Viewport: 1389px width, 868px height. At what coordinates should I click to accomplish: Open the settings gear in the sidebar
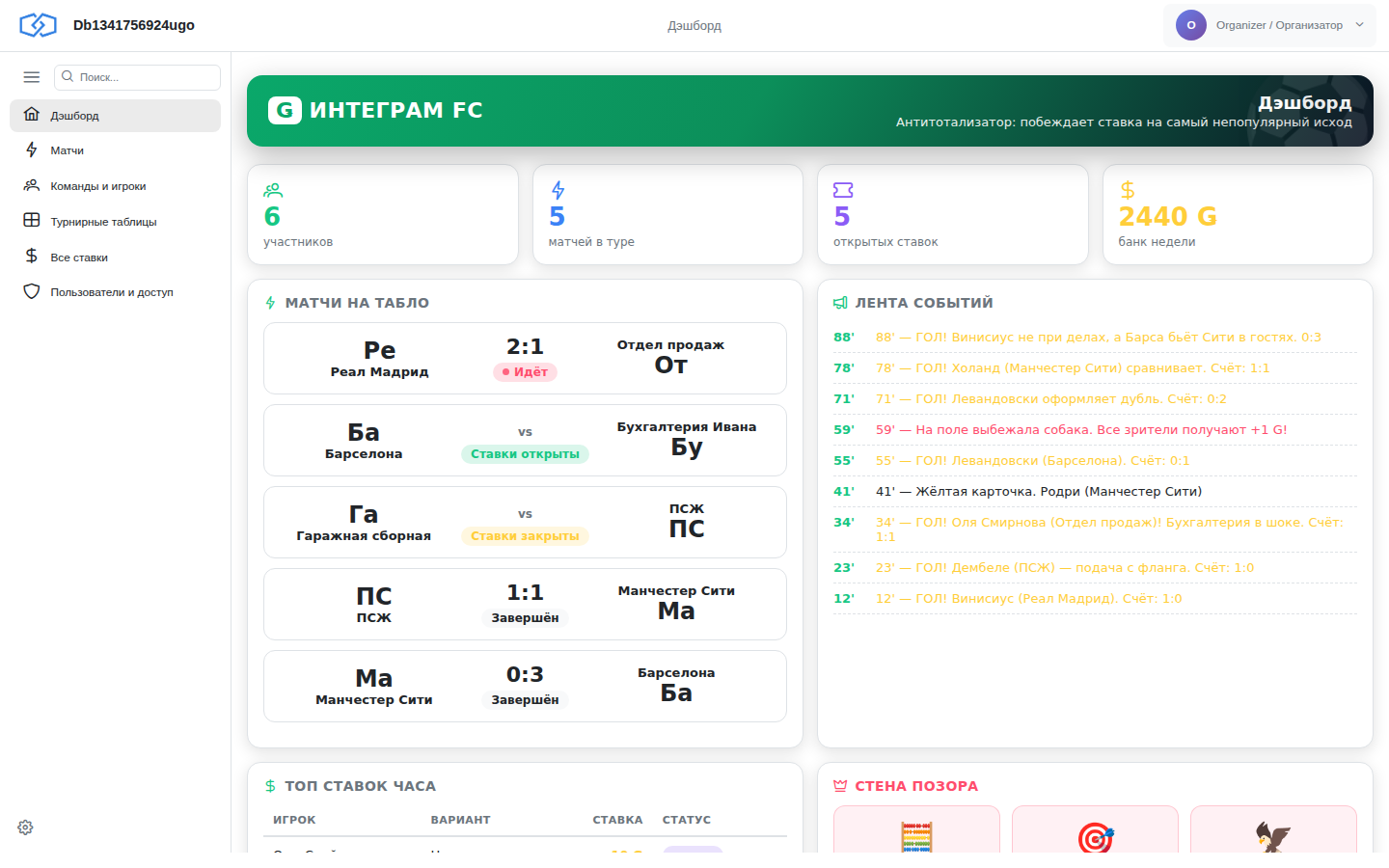[x=25, y=827]
